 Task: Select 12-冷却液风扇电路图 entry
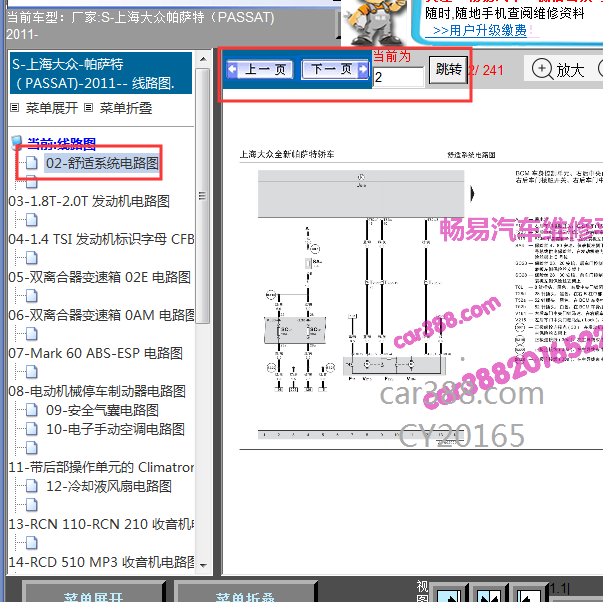click(x=109, y=486)
